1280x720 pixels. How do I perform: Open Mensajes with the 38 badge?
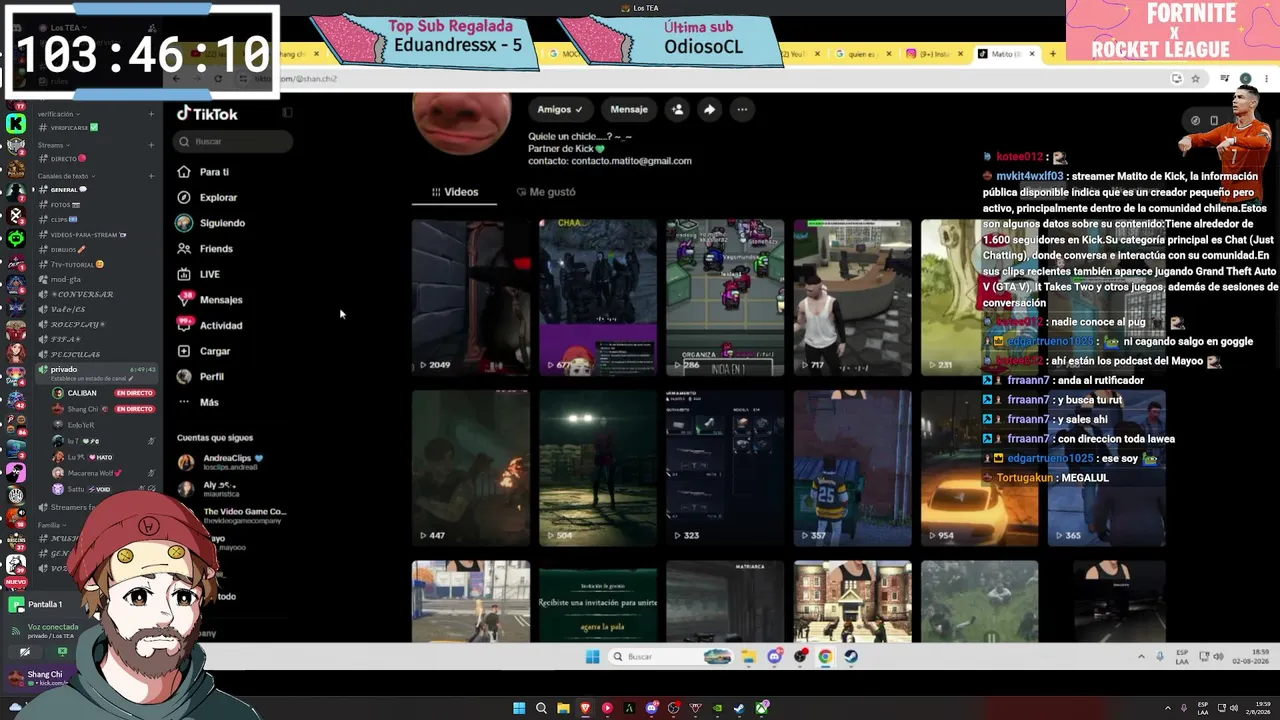[209, 300]
